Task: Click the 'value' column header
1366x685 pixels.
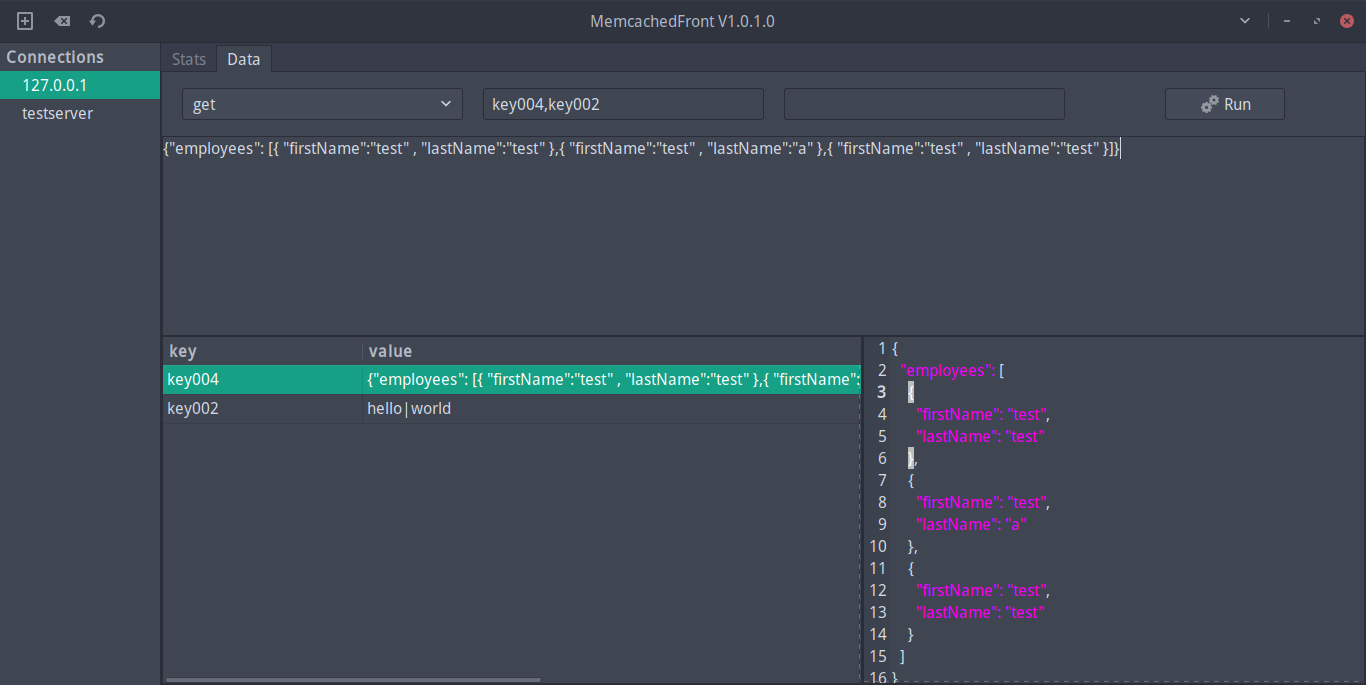Action: click(612, 351)
